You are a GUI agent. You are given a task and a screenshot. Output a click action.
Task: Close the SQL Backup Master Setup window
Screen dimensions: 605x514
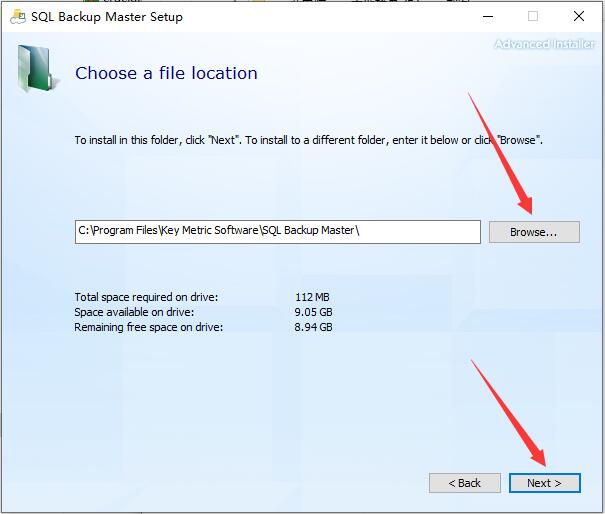(x=578, y=16)
